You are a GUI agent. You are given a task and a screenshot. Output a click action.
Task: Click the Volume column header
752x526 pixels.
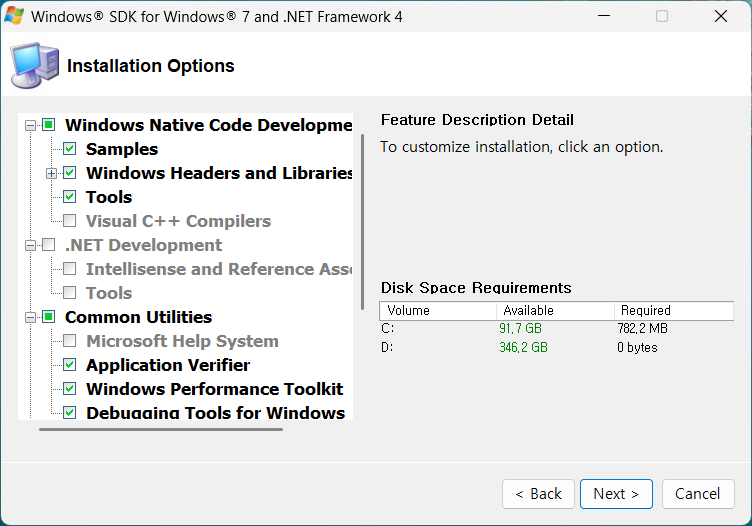[x=438, y=311]
